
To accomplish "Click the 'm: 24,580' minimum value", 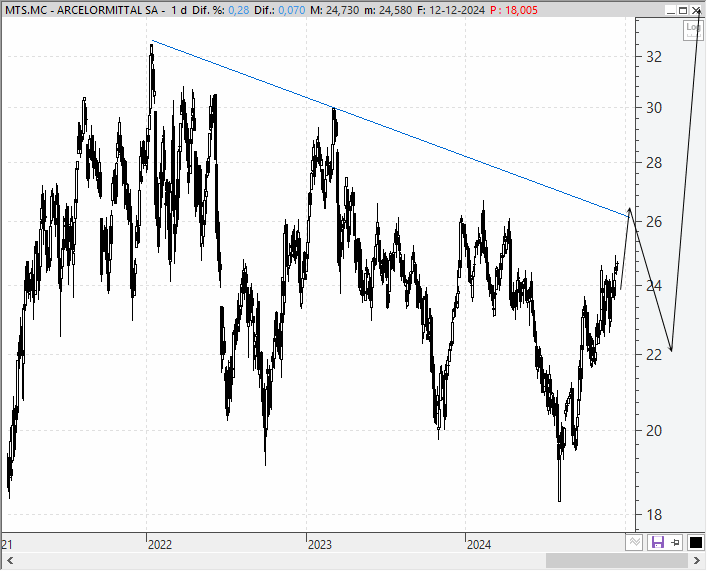I will pyautogui.click(x=388, y=10).
